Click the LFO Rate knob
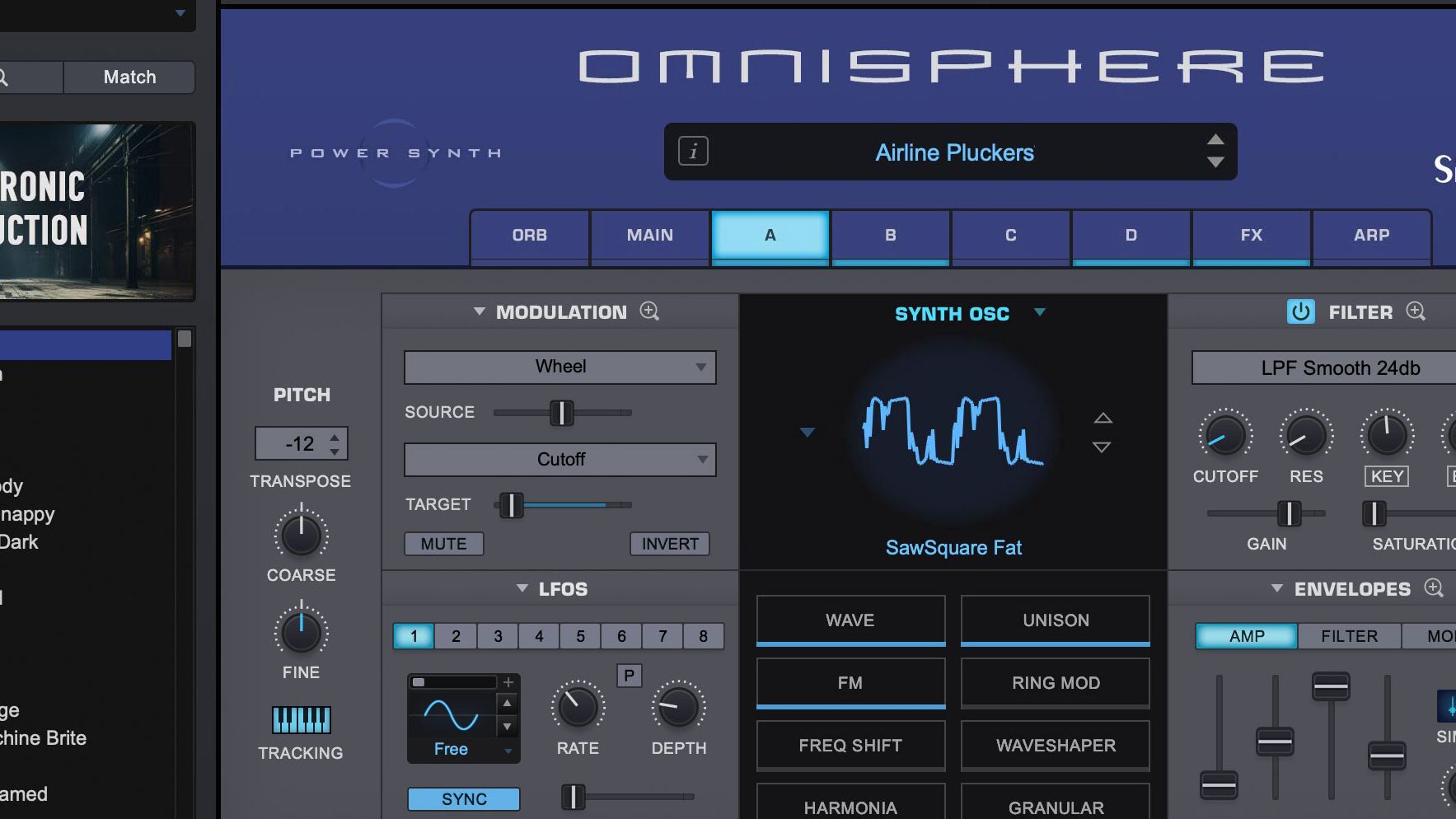Screen dimensions: 1456x819 (578, 707)
